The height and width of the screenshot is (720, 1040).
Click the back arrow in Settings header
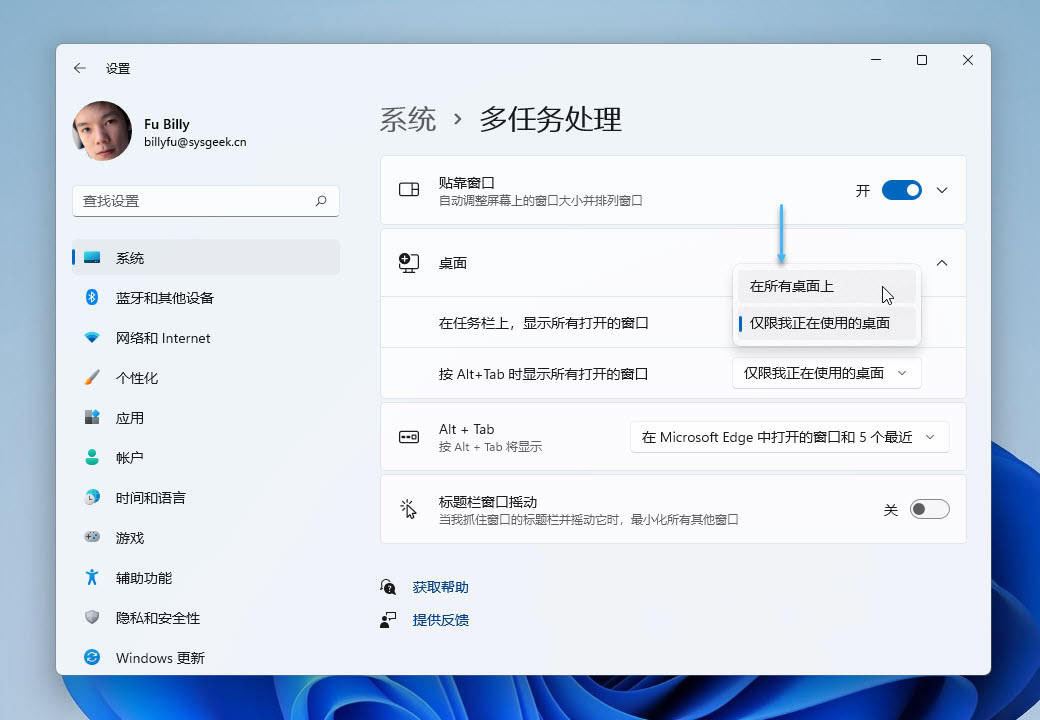coord(80,68)
